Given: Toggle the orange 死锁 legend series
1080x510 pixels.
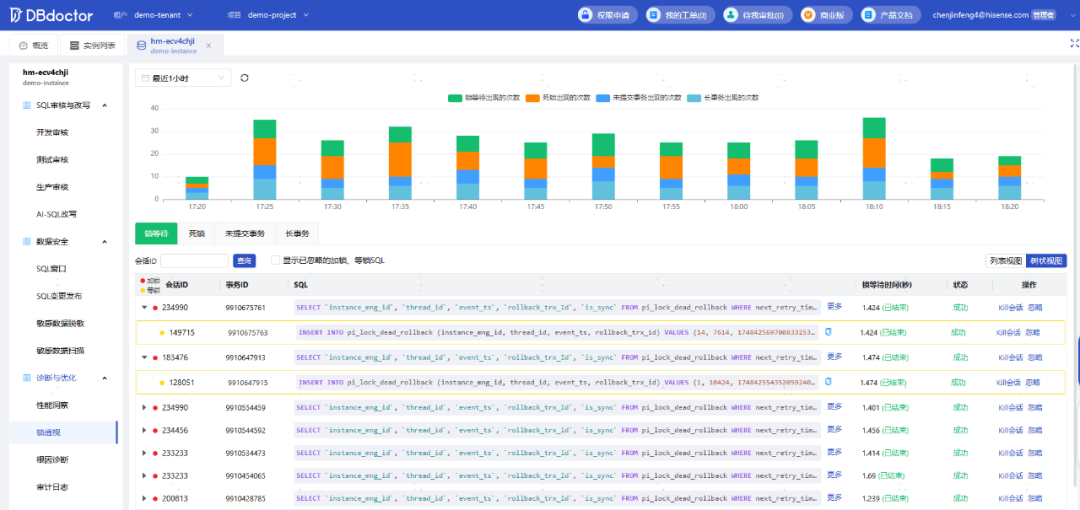Looking at the screenshot, I should (559, 98).
